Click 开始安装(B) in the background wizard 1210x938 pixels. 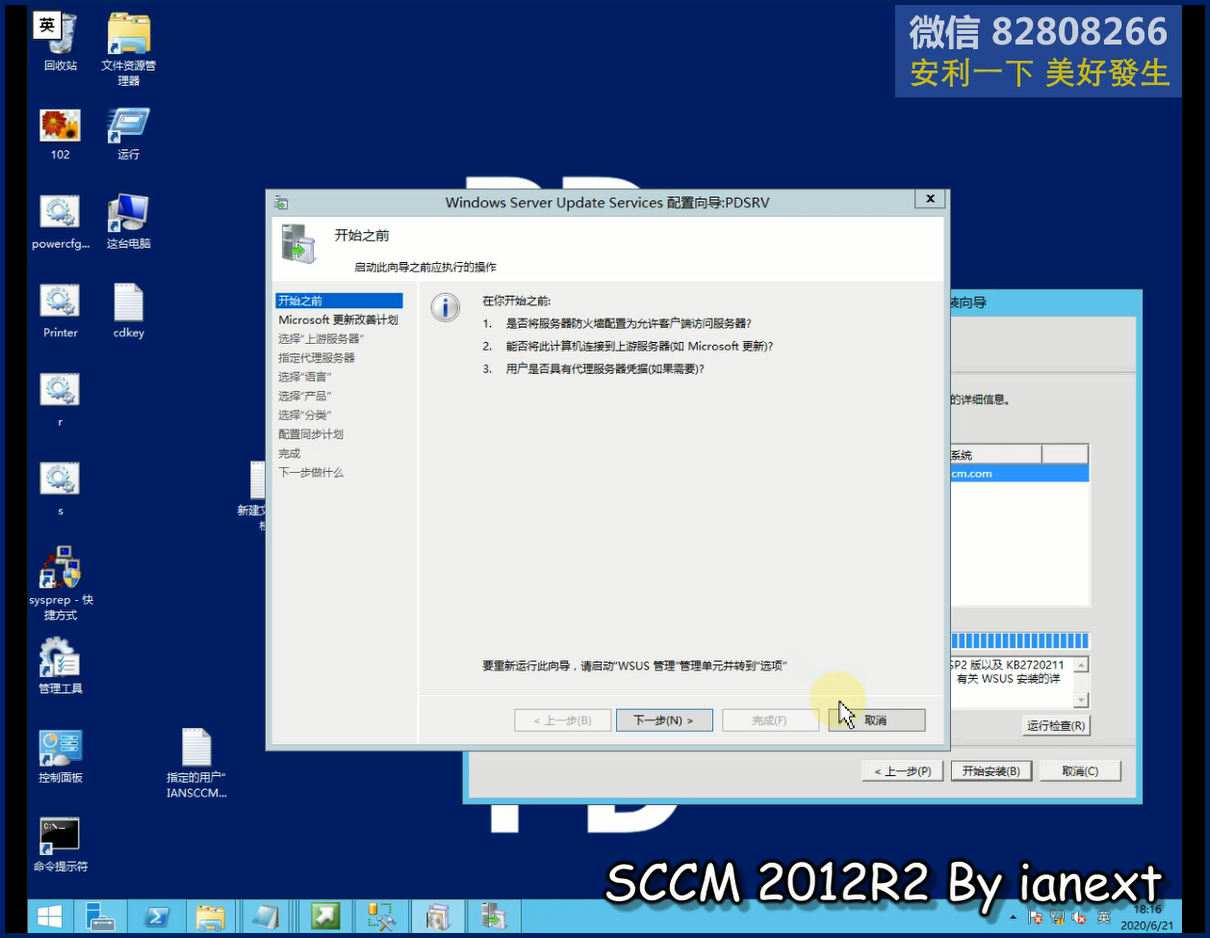pyautogui.click(x=991, y=771)
